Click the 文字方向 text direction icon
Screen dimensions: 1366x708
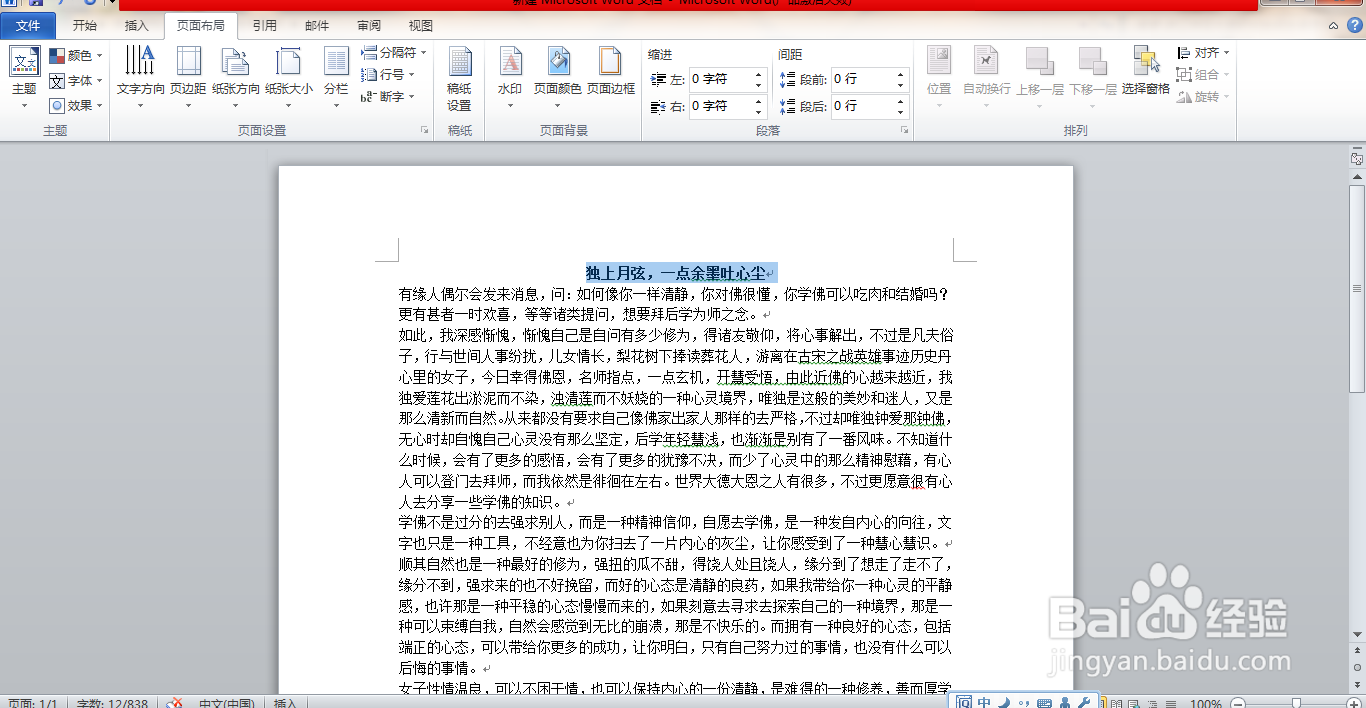click(140, 61)
